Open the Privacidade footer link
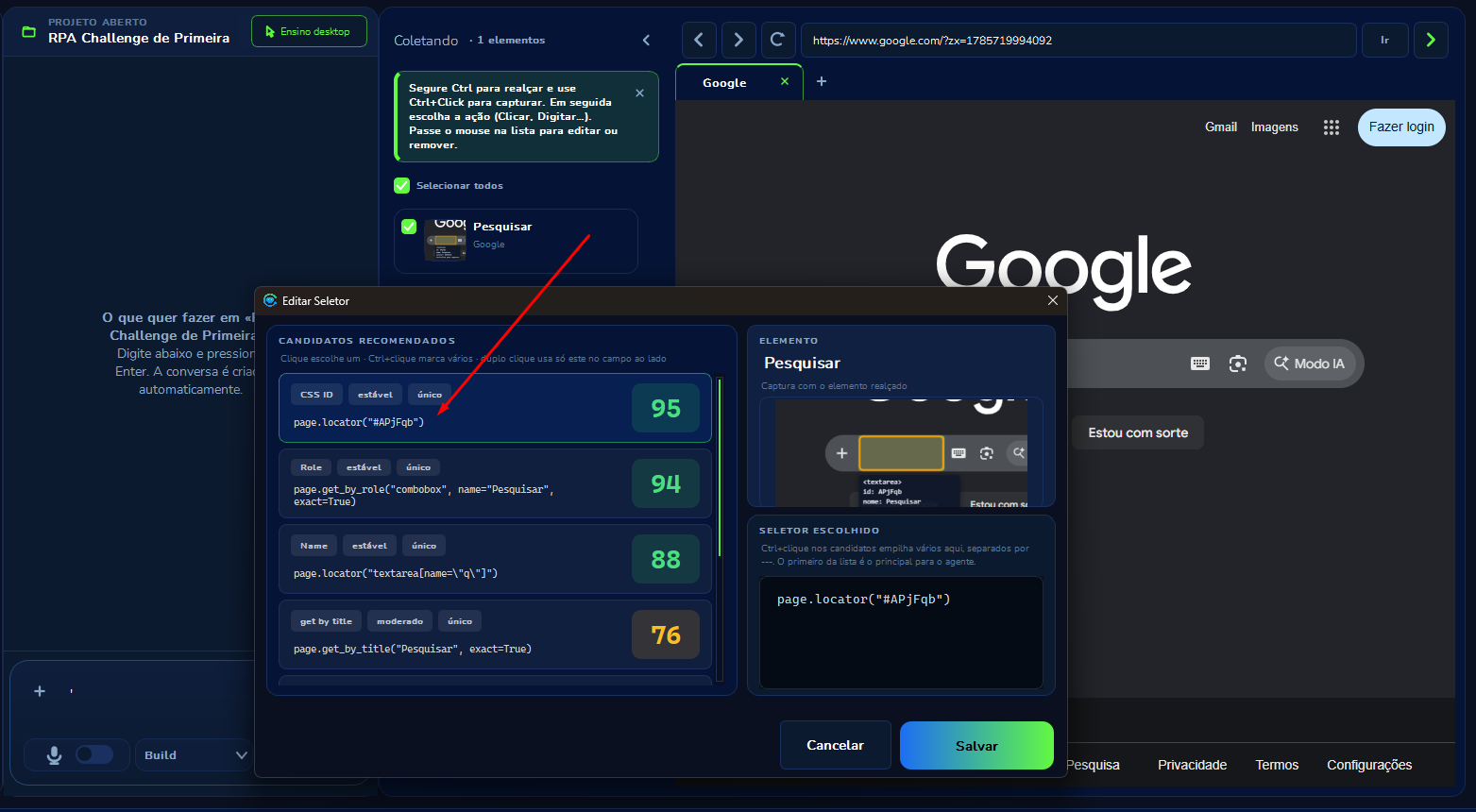Viewport: 1476px width, 812px height. click(x=1193, y=765)
